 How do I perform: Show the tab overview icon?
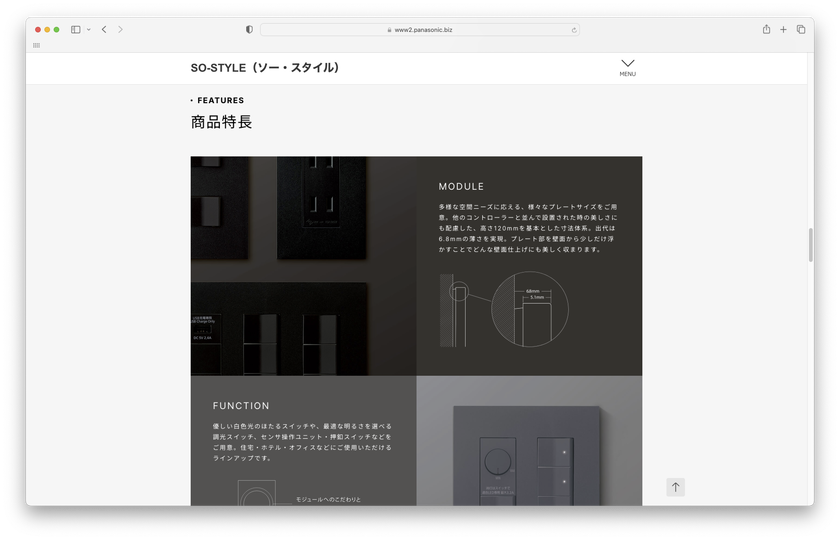(x=800, y=29)
